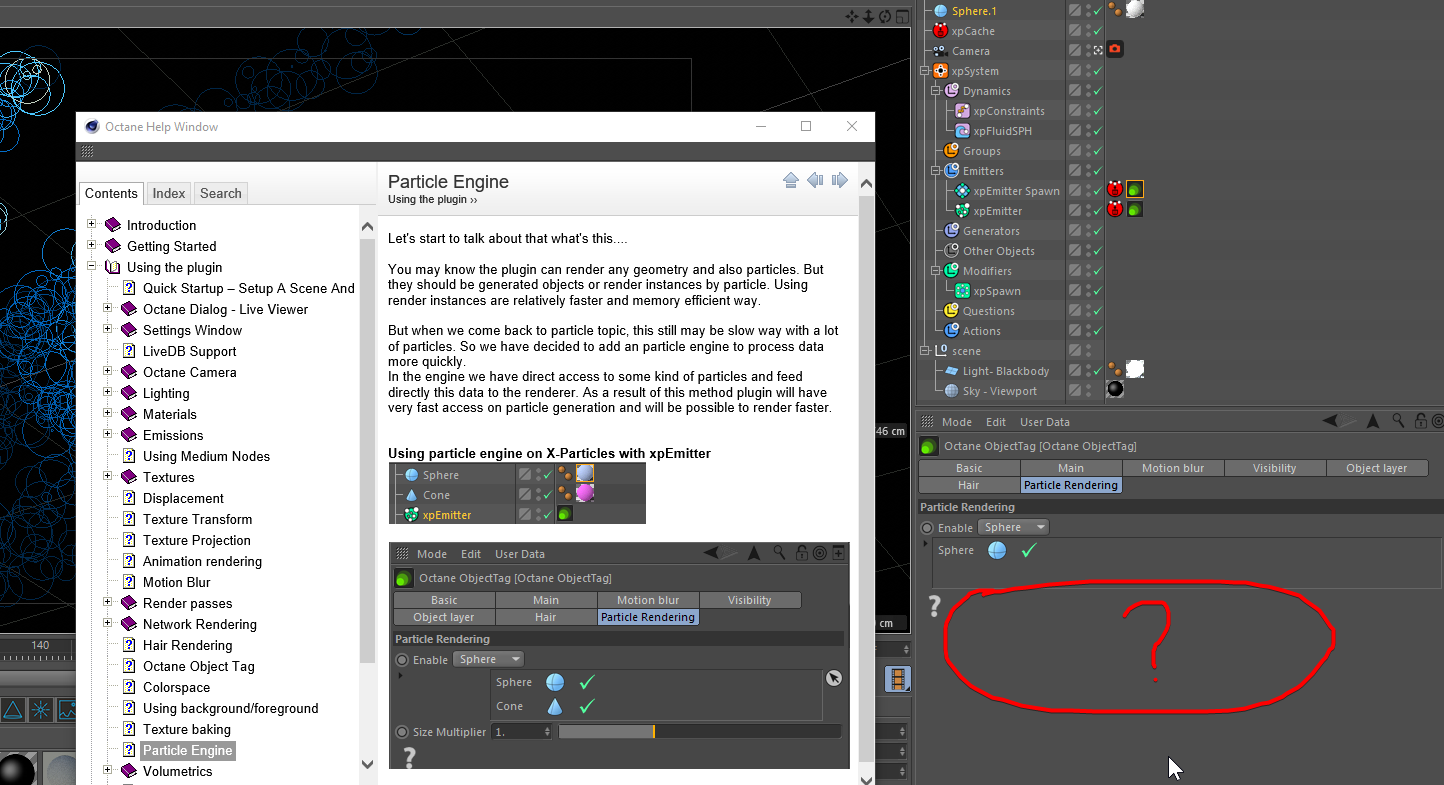Click the Home icon in Octane Help
Screen dimensions: 1444x785
tap(791, 180)
